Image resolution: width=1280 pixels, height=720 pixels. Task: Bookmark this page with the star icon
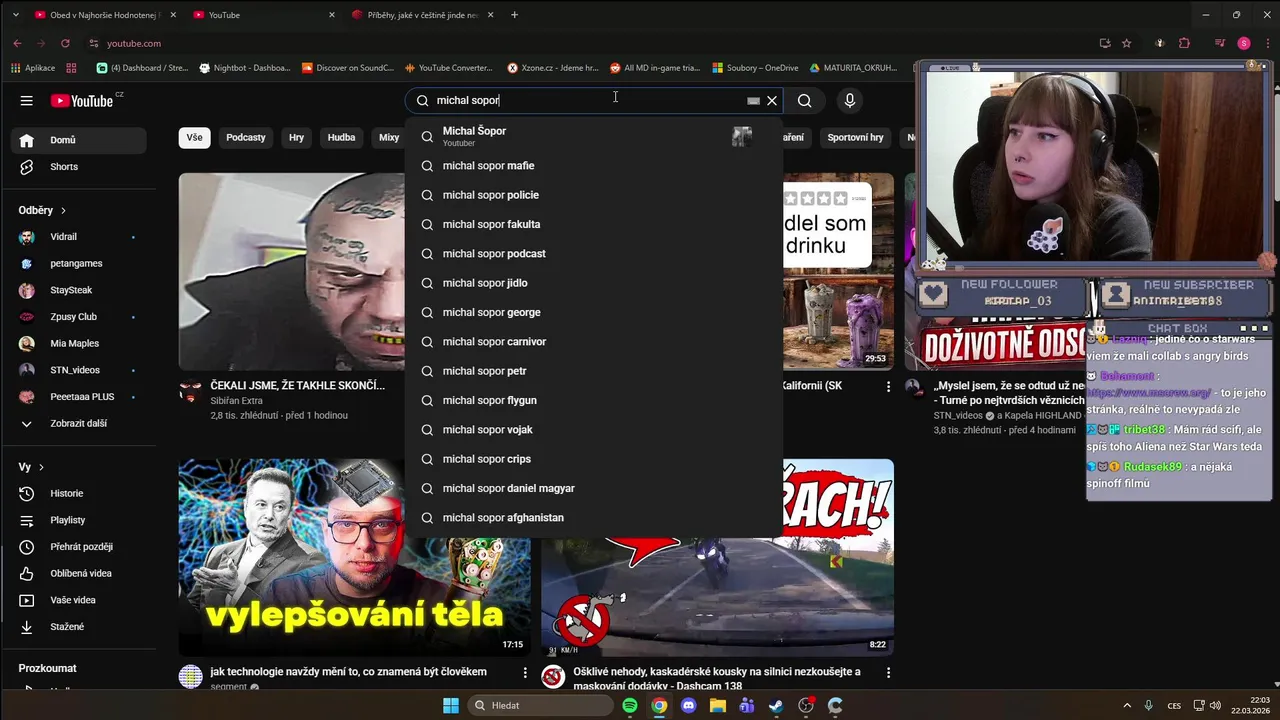pyautogui.click(x=1127, y=43)
